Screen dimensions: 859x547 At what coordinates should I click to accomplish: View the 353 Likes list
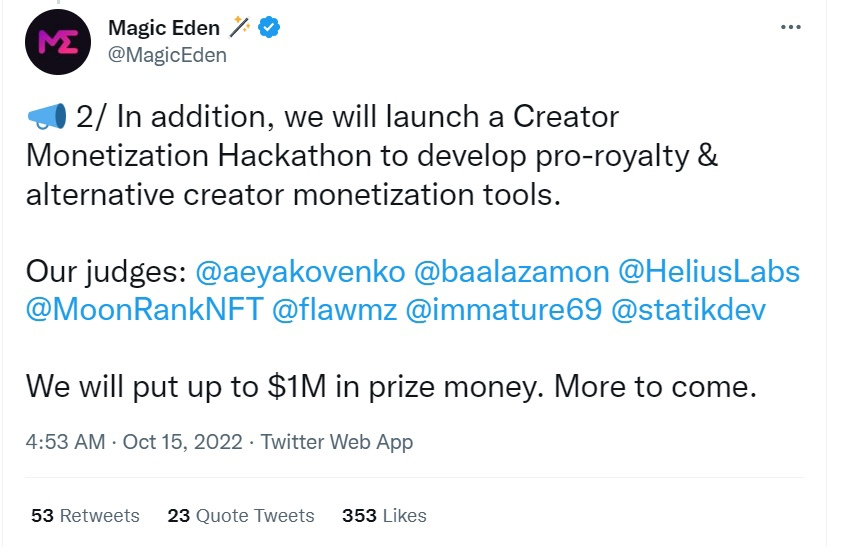pyautogui.click(x=384, y=516)
